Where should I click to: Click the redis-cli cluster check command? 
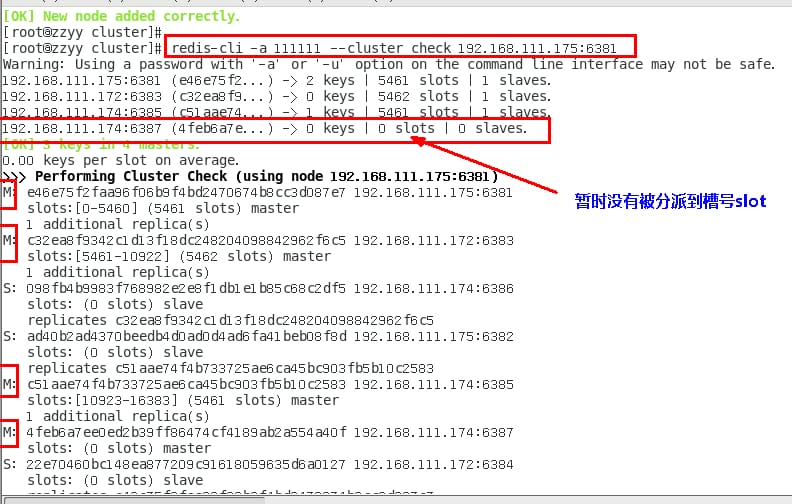click(x=400, y=47)
